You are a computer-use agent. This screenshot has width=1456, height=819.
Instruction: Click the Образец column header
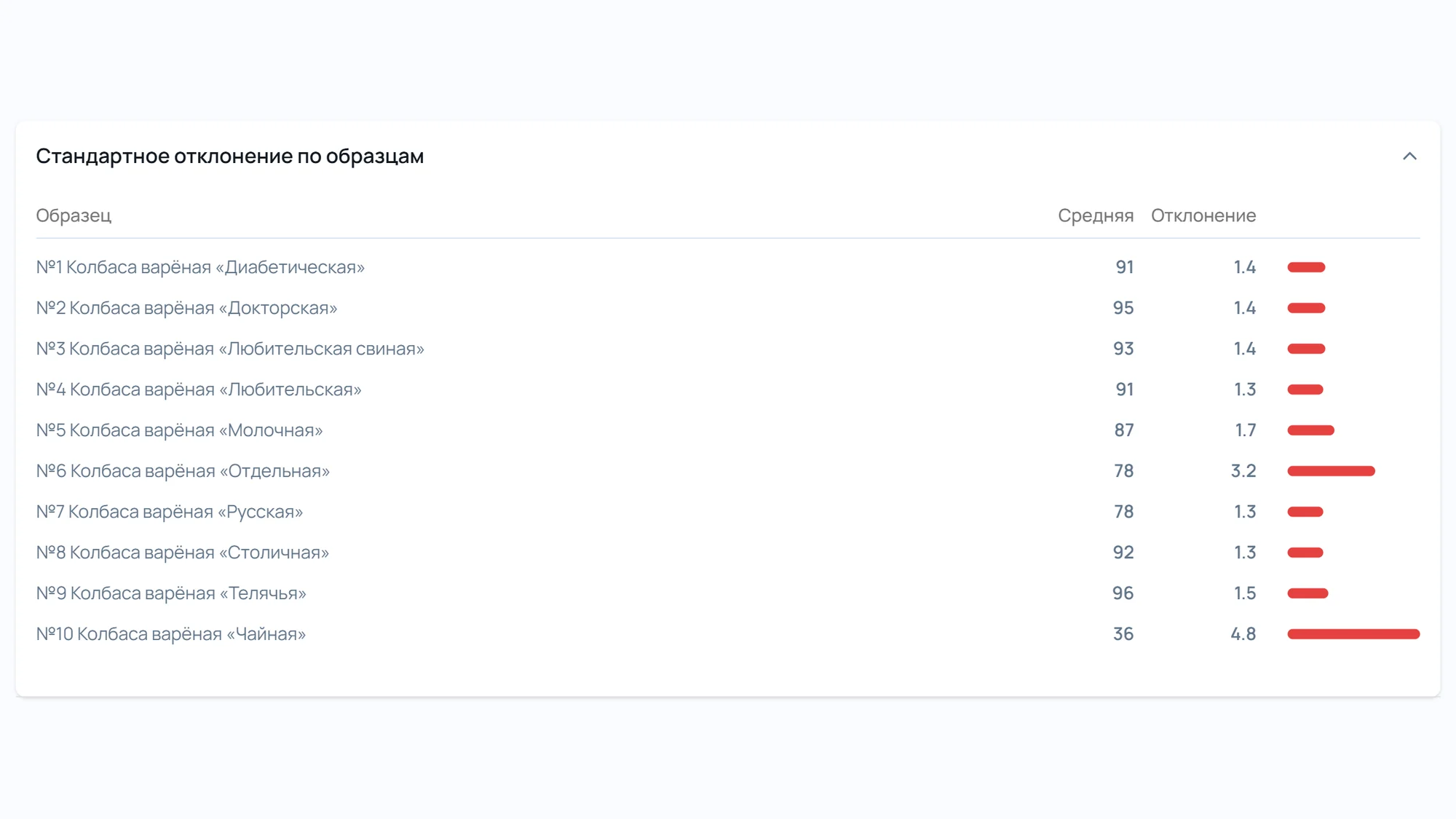coord(74,215)
